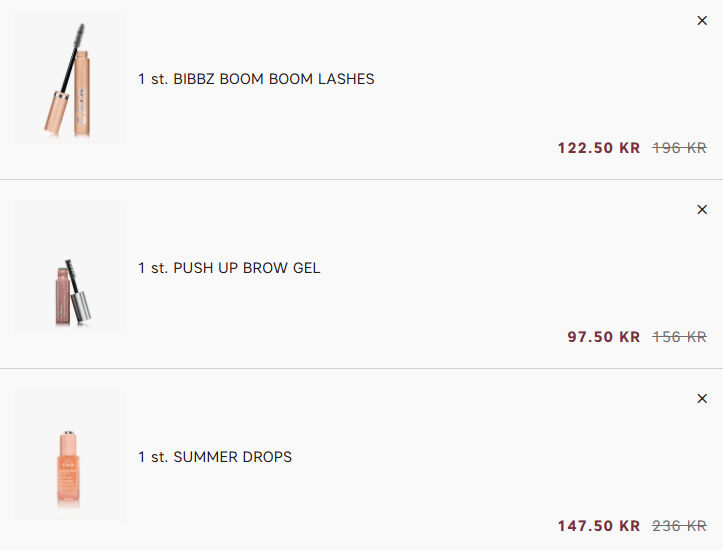
Task: Click the '1 st.' quantity beside Summer Drops
Action: pos(153,457)
